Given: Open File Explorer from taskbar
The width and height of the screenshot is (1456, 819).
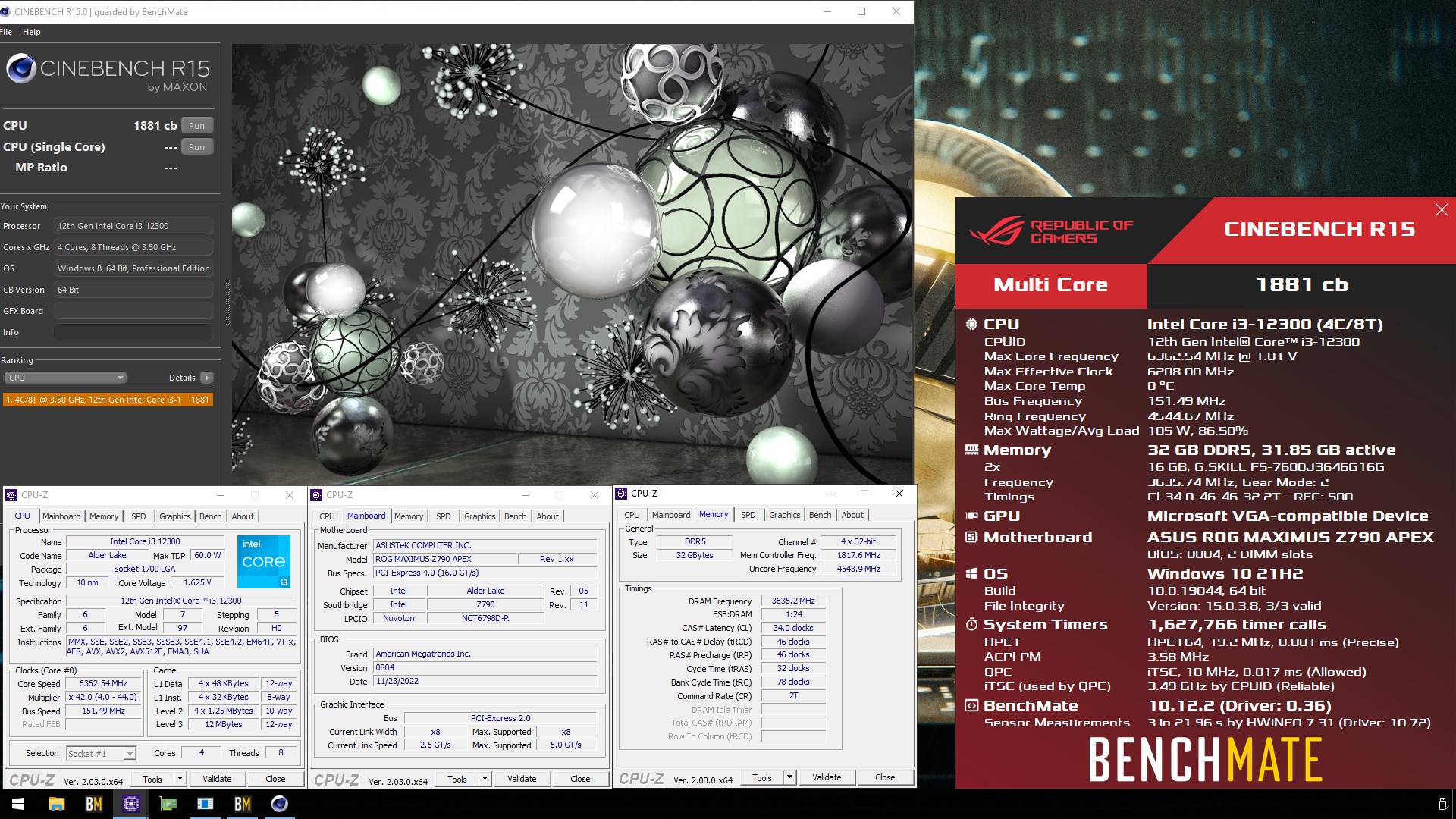Looking at the screenshot, I should [56, 804].
